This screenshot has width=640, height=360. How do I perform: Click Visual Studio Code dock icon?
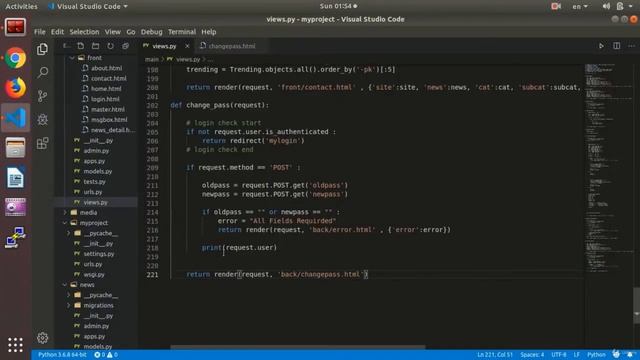(x=16, y=118)
